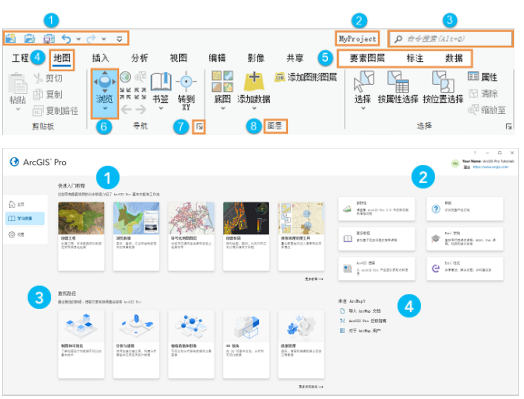Switch to the 分析 (Analysis) ribbon tab
The height and width of the screenshot is (399, 524).
coord(139,58)
